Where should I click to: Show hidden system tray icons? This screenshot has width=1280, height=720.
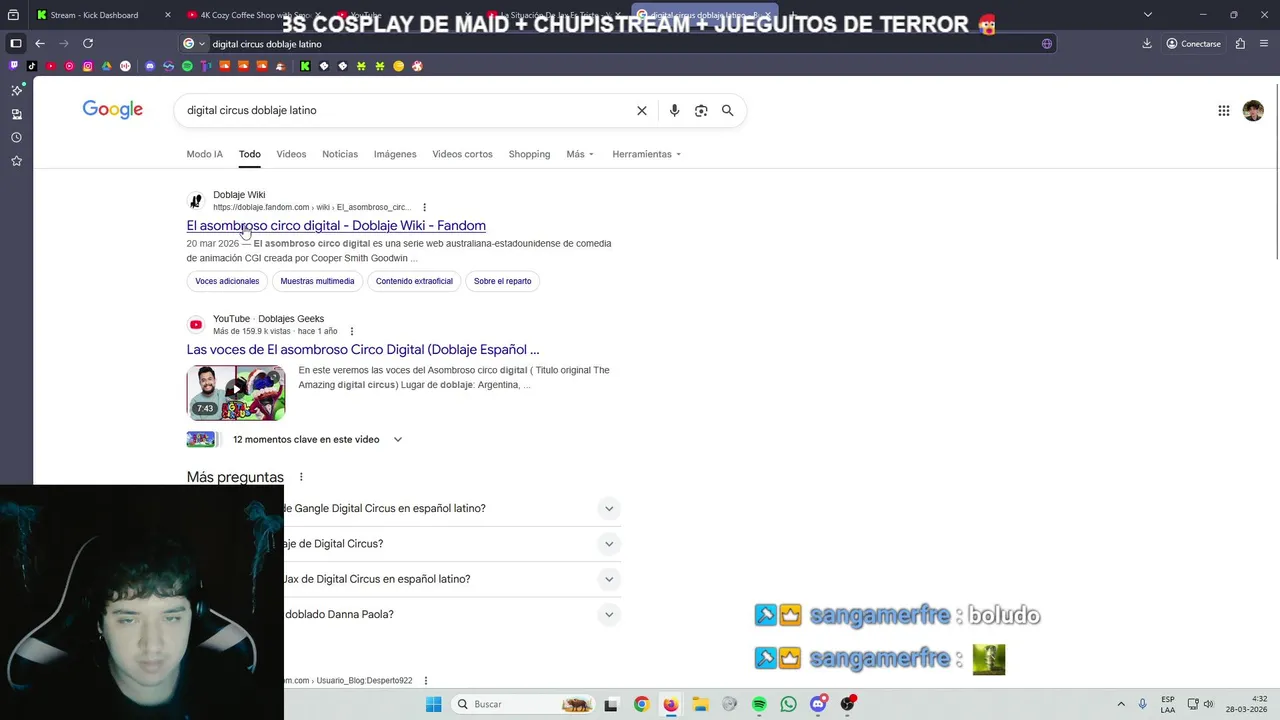(1121, 704)
